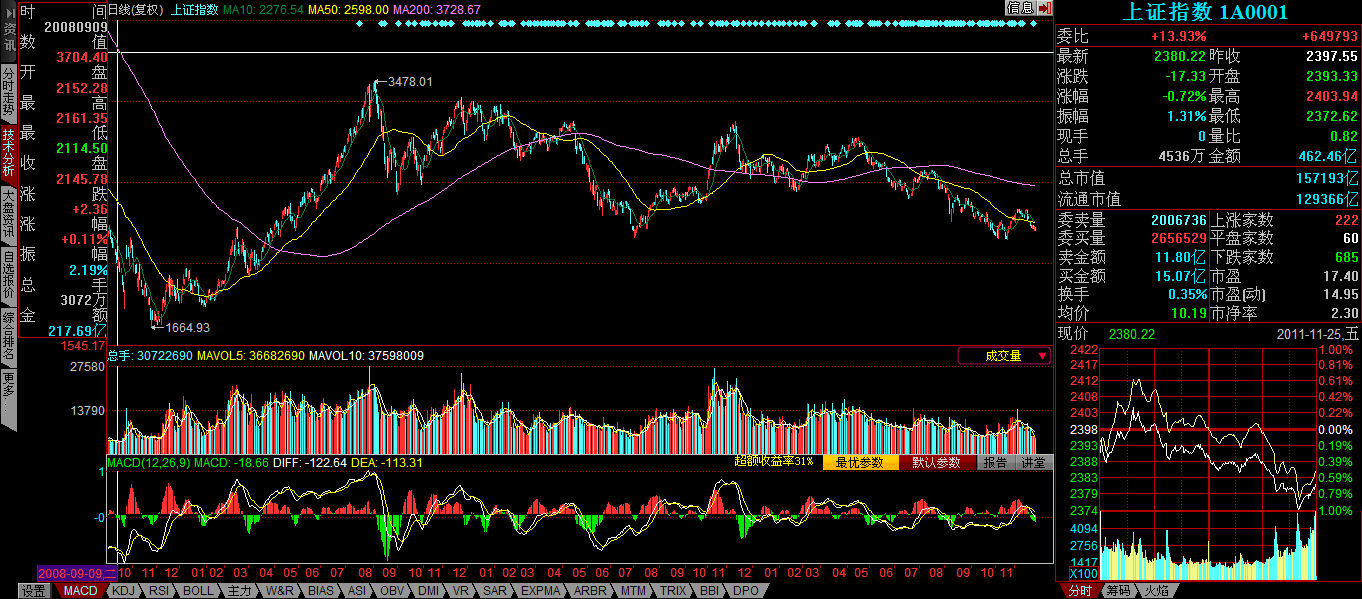
Task: Switch to the BOLL indicator tab
Action: [198, 591]
